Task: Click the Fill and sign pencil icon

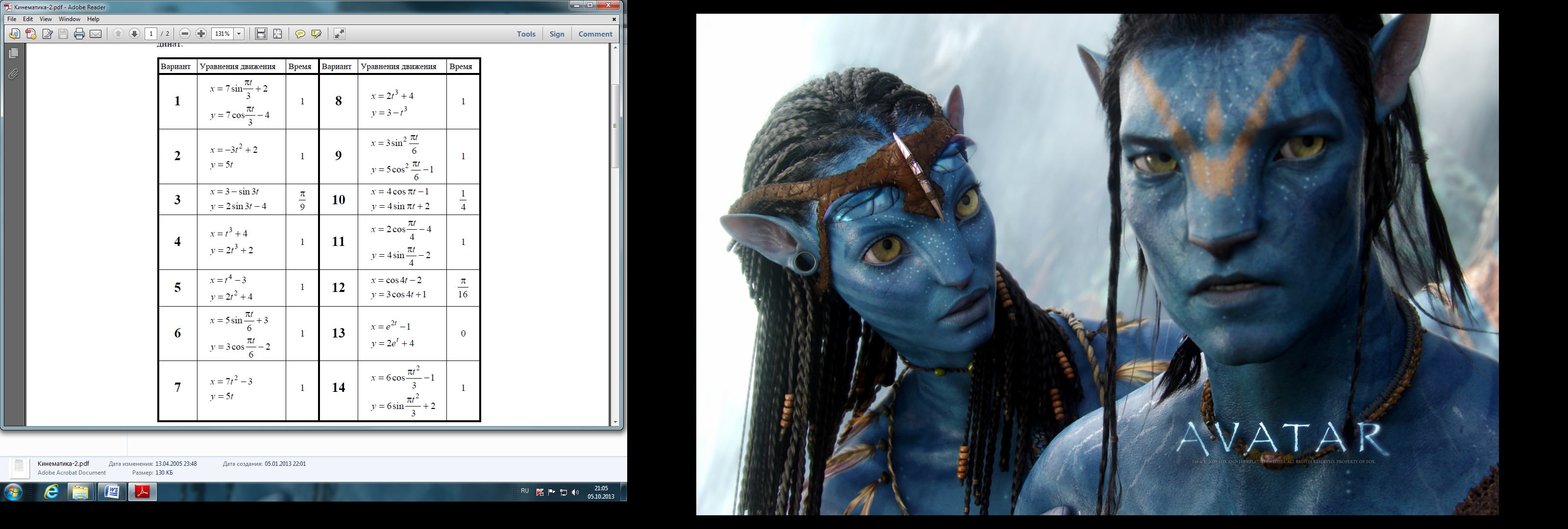Action: [48, 34]
